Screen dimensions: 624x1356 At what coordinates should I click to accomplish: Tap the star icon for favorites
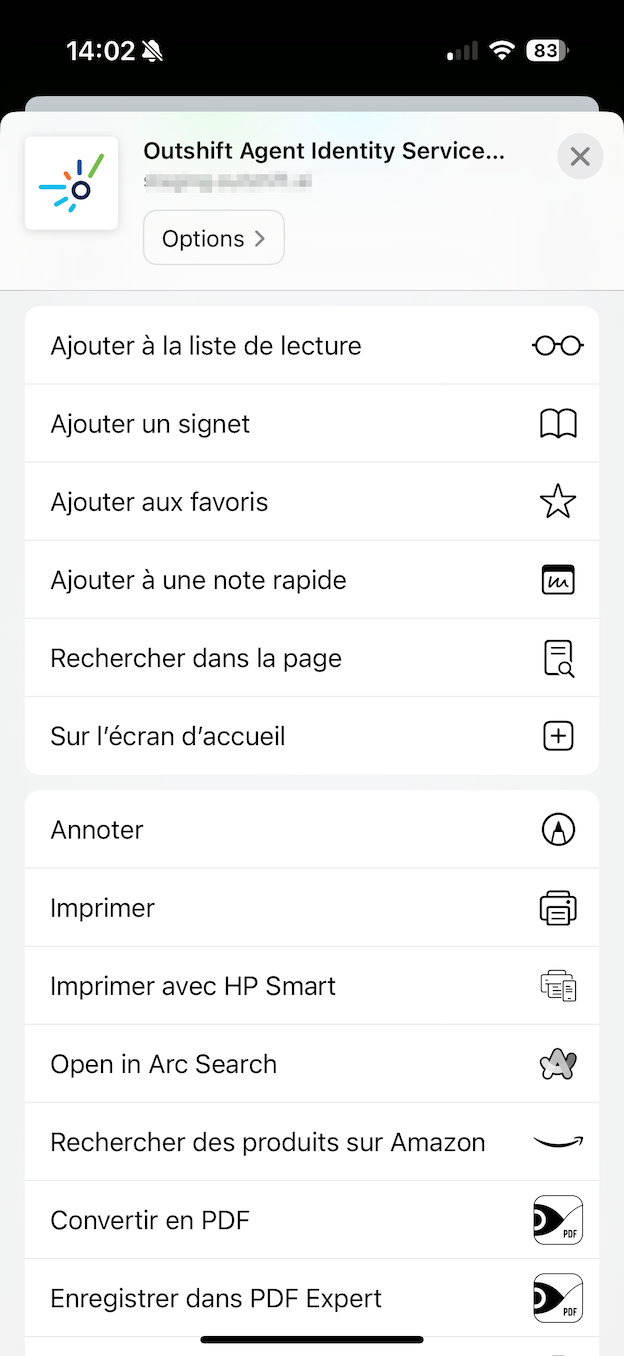tap(557, 501)
